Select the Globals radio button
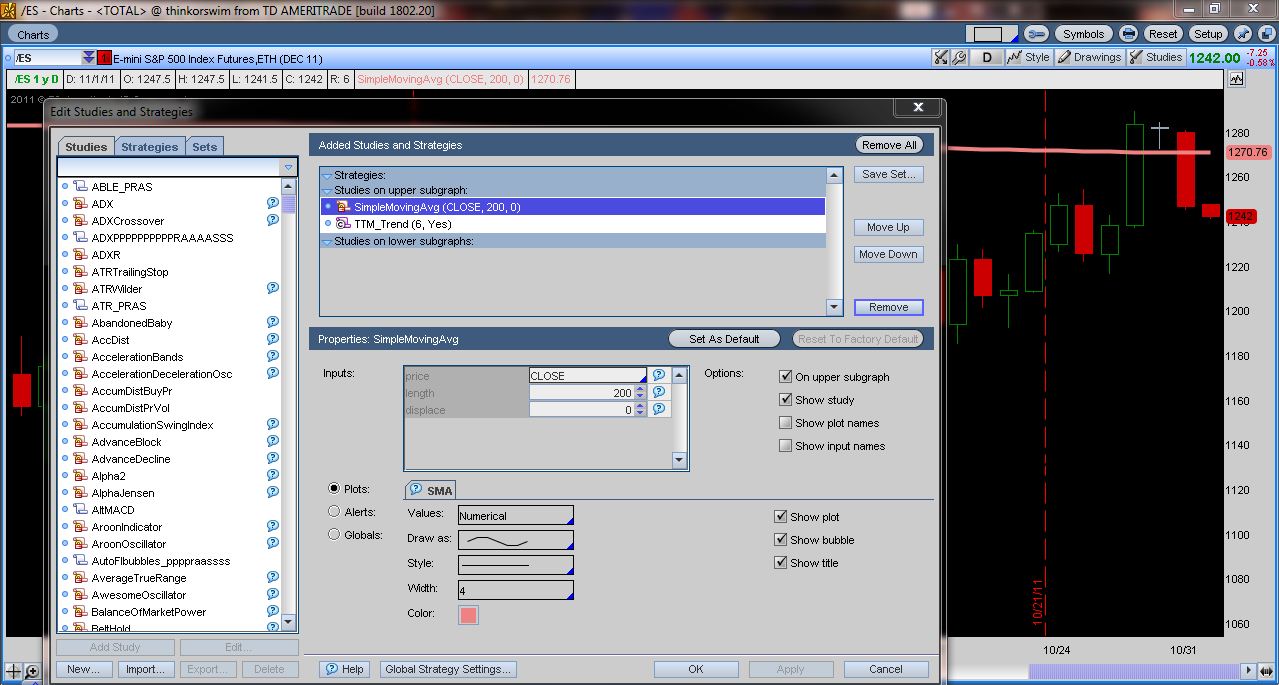The height and width of the screenshot is (685, 1279). pyautogui.click(x=334, y=535)
